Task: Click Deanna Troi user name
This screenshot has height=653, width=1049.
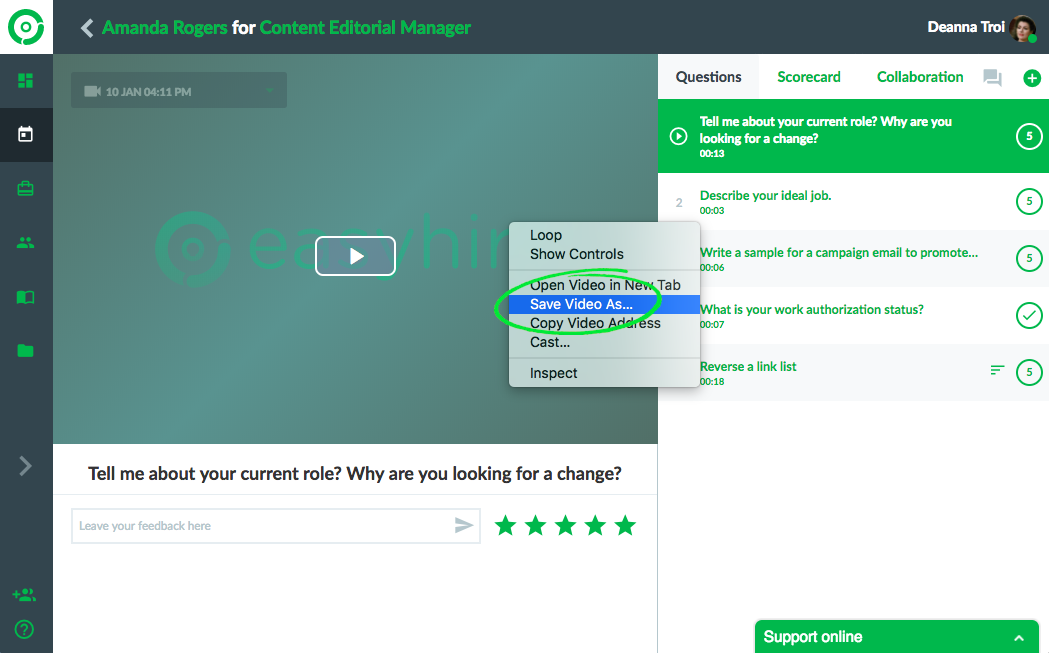Action: (x=966, y=27)
